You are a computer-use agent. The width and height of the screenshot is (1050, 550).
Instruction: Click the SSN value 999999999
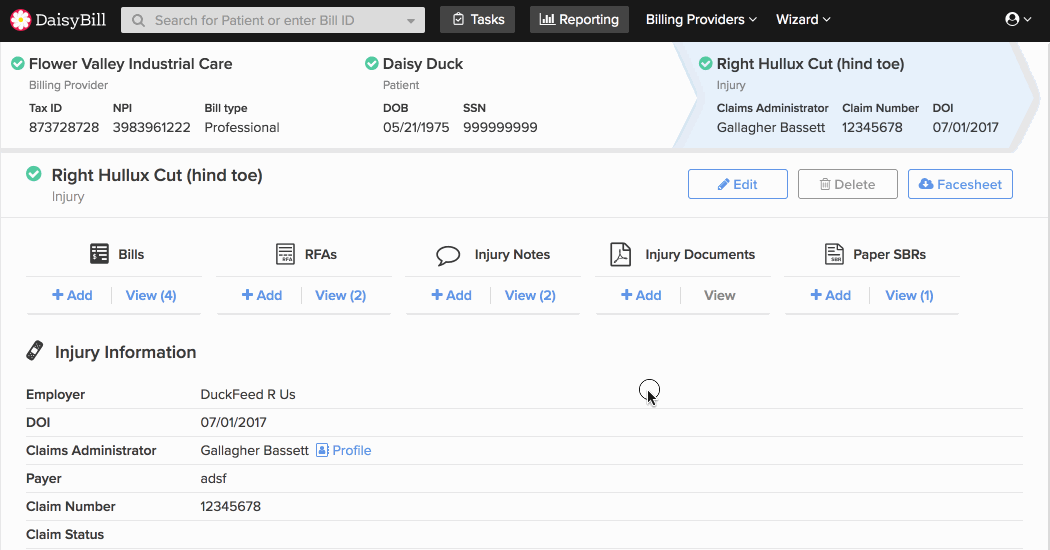(500, 127)
